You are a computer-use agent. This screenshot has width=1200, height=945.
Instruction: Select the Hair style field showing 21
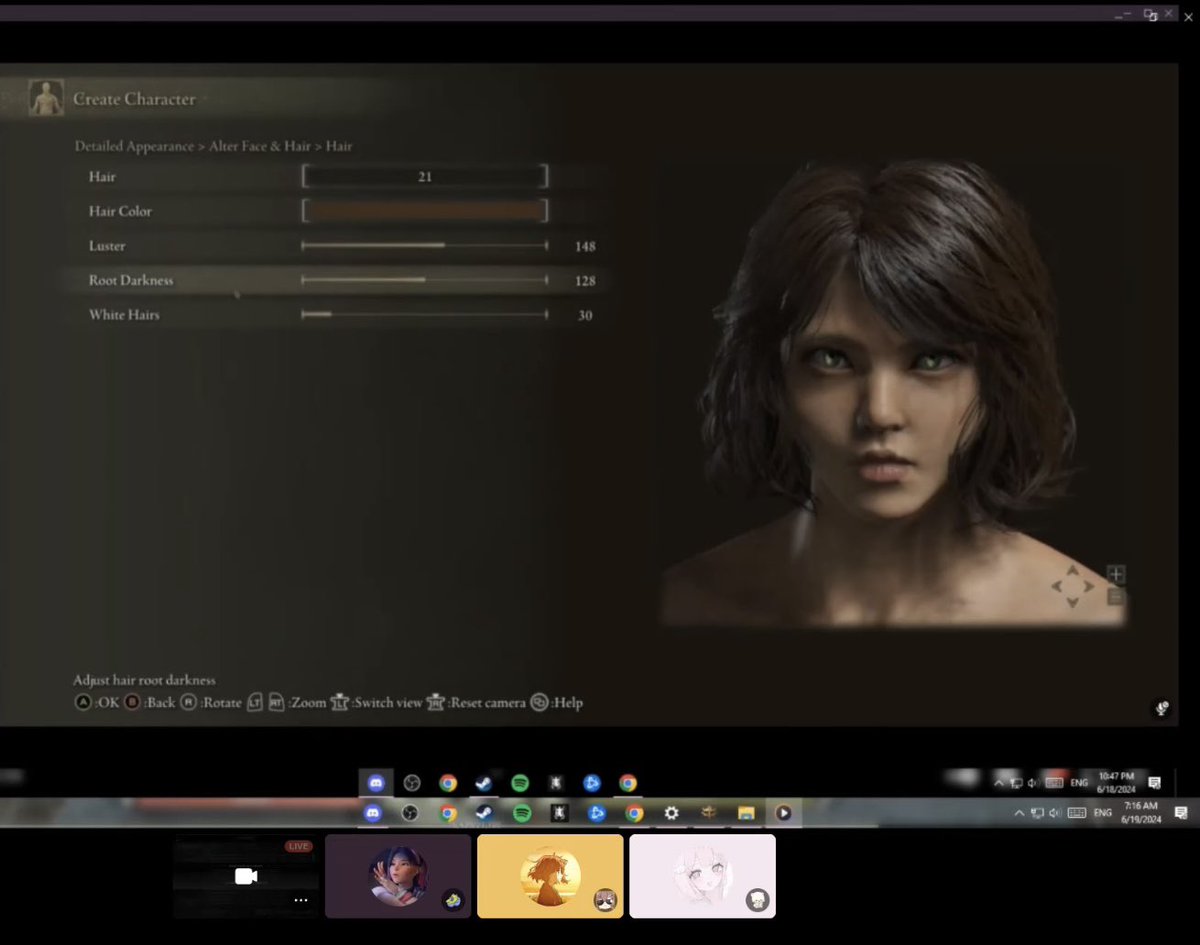click(425, 177)
